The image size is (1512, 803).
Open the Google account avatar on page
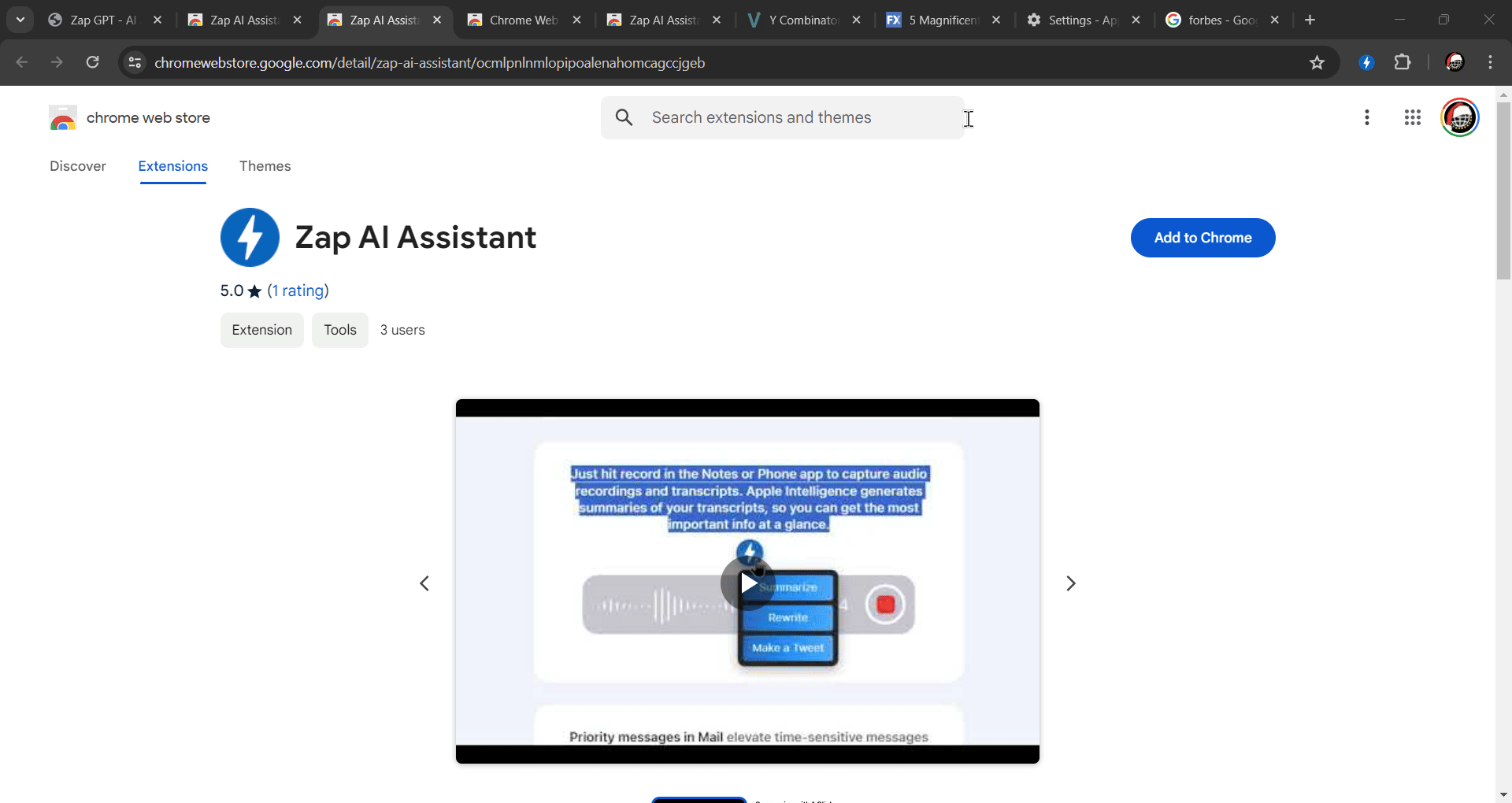[1460, 117]
